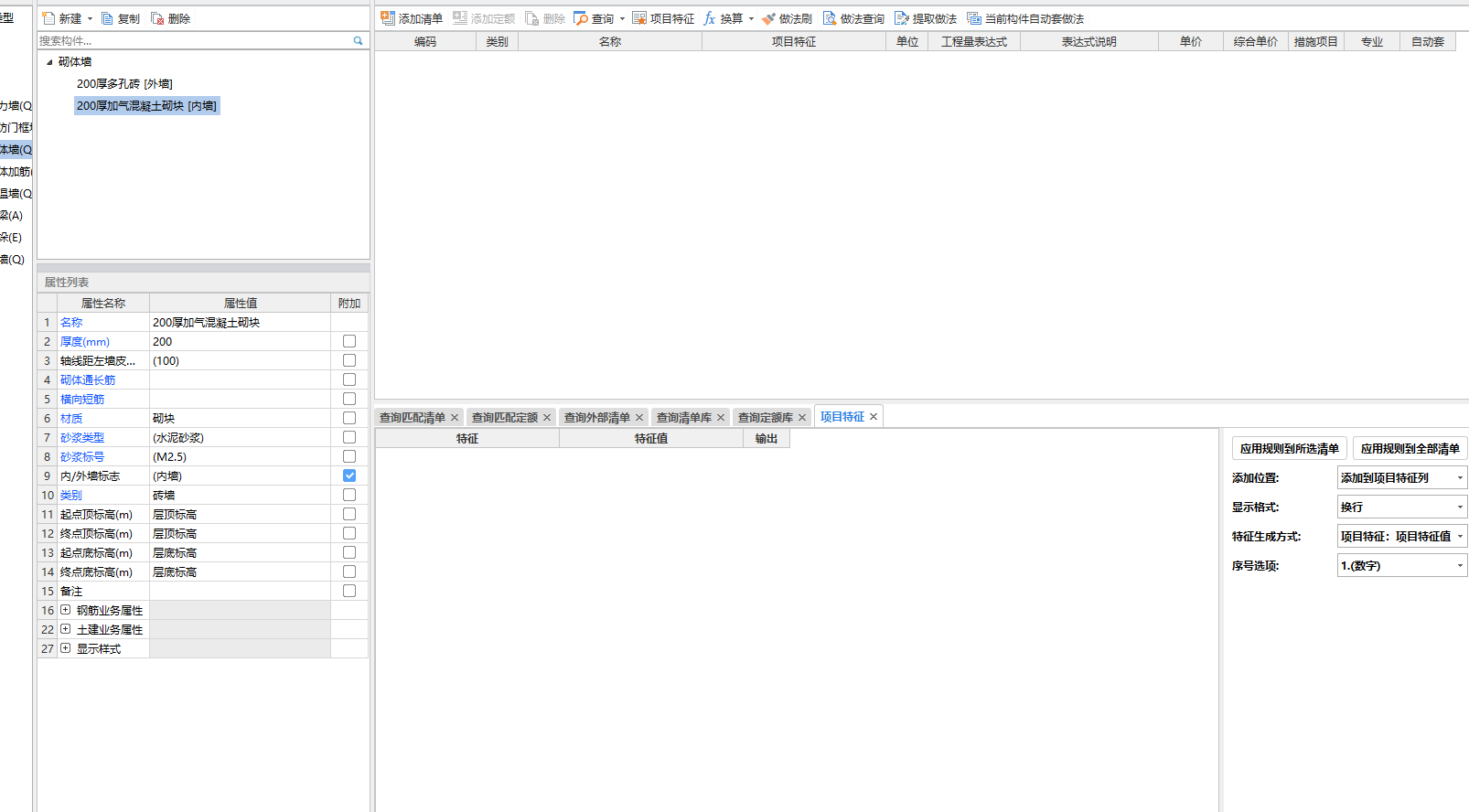The image size is (1469, 812).
Task: Click the 当前构件自动套做法 icon
Action: pyautogui.click(x=974, y=18)
